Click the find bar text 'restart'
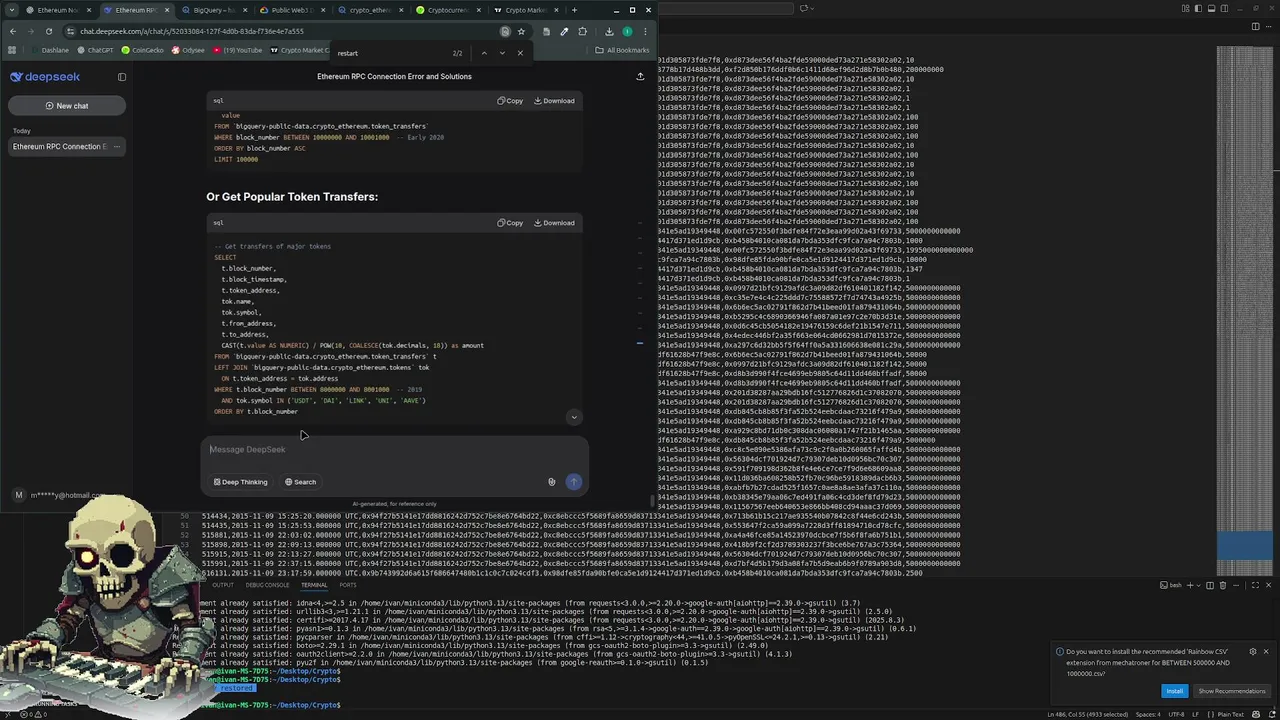Screen dimensions: 1280x720 tap(347, 53)
